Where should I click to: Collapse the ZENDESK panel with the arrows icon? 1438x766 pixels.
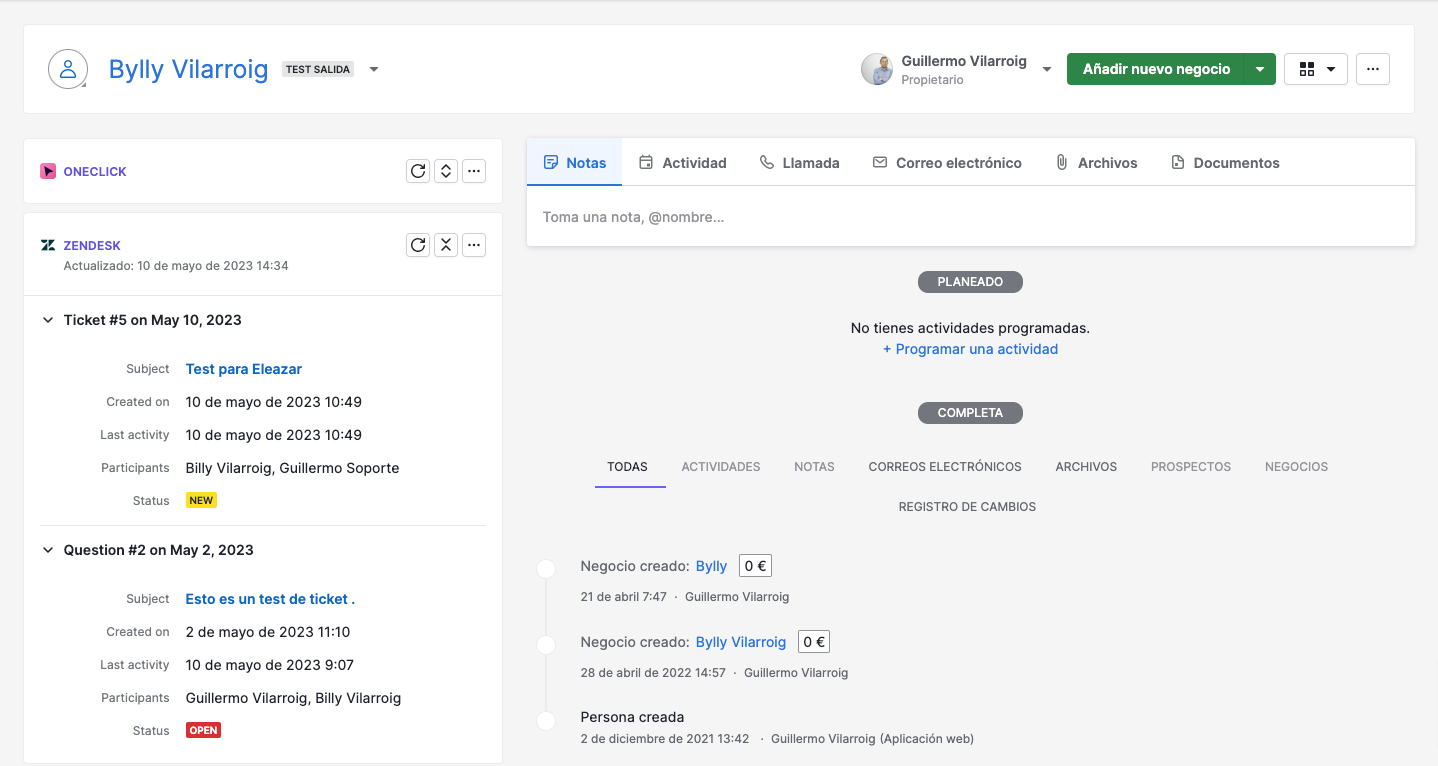pos(446,245)
